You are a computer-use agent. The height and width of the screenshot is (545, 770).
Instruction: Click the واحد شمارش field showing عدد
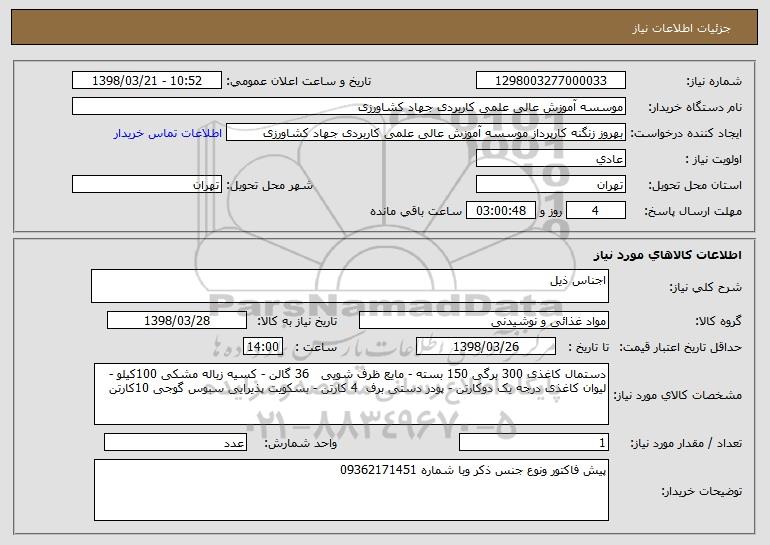coord(175,442)
